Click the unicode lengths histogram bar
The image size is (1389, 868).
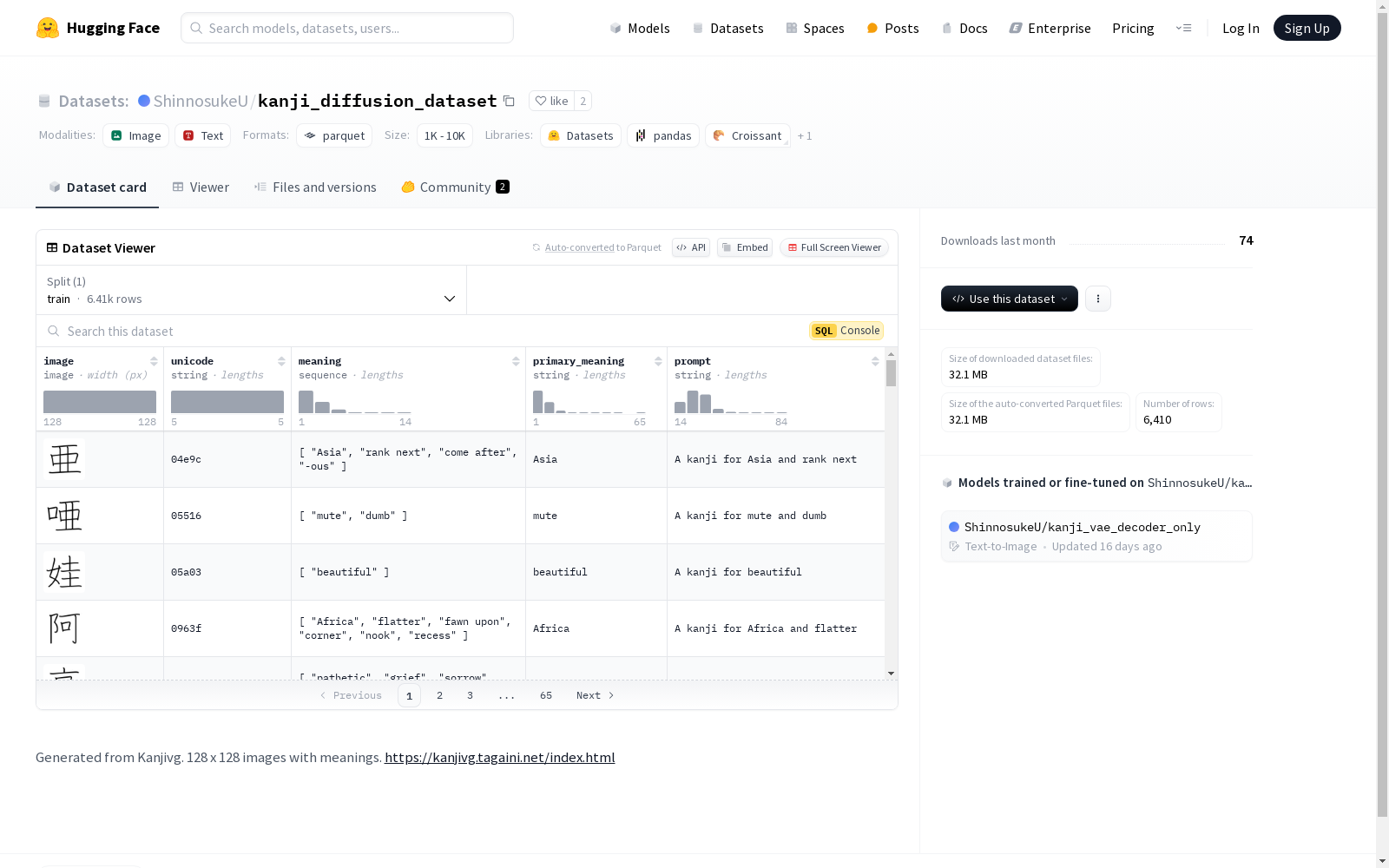[227, 402]
